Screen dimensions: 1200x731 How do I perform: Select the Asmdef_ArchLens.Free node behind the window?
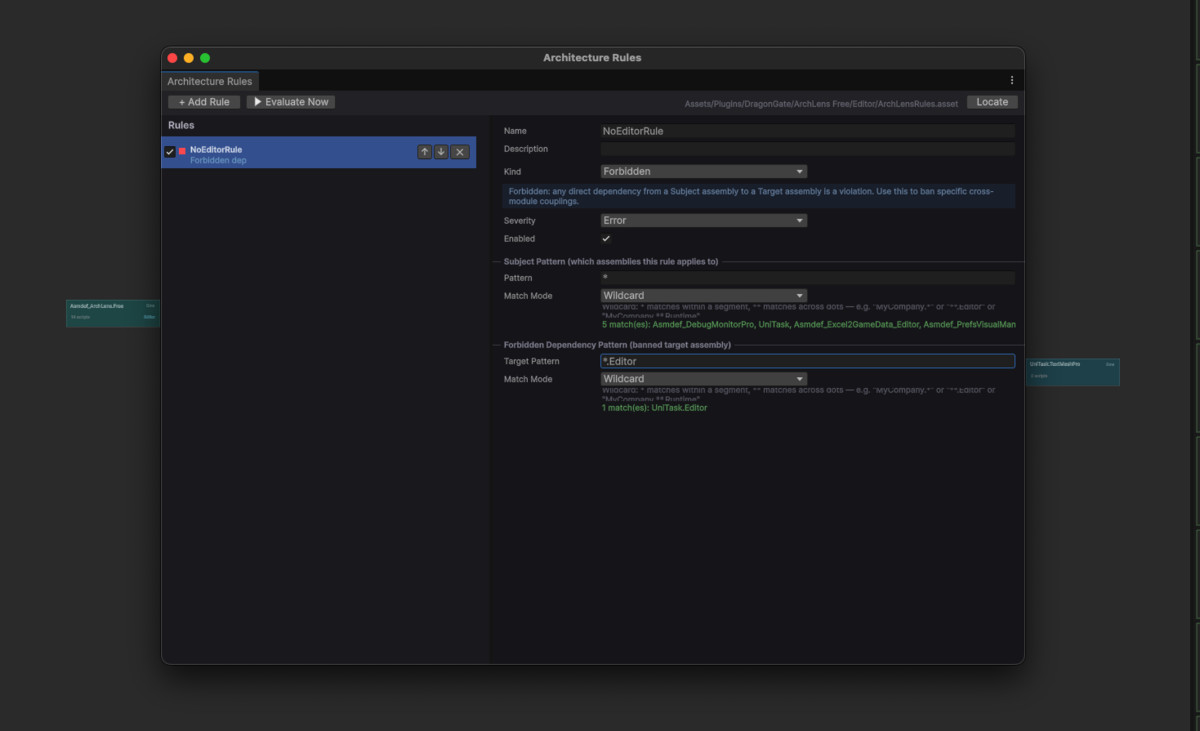pyautogui.click(x=113, y=312)
